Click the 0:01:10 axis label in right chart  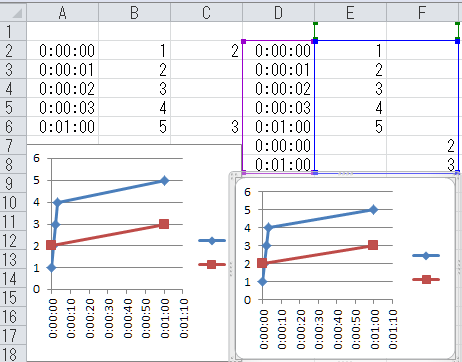[393, 329]
